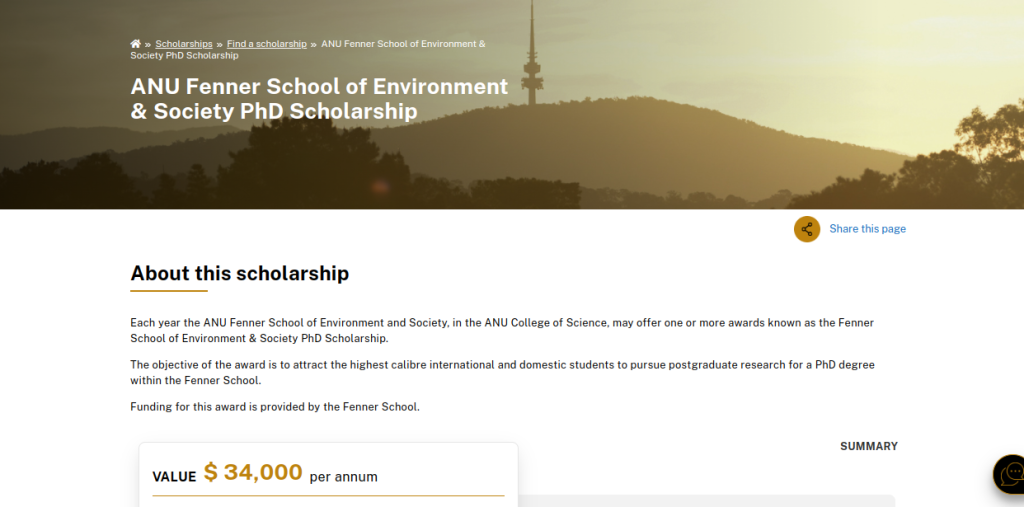
Task: Click the 'Funding for this award' sentence
Action: (275, 406)
